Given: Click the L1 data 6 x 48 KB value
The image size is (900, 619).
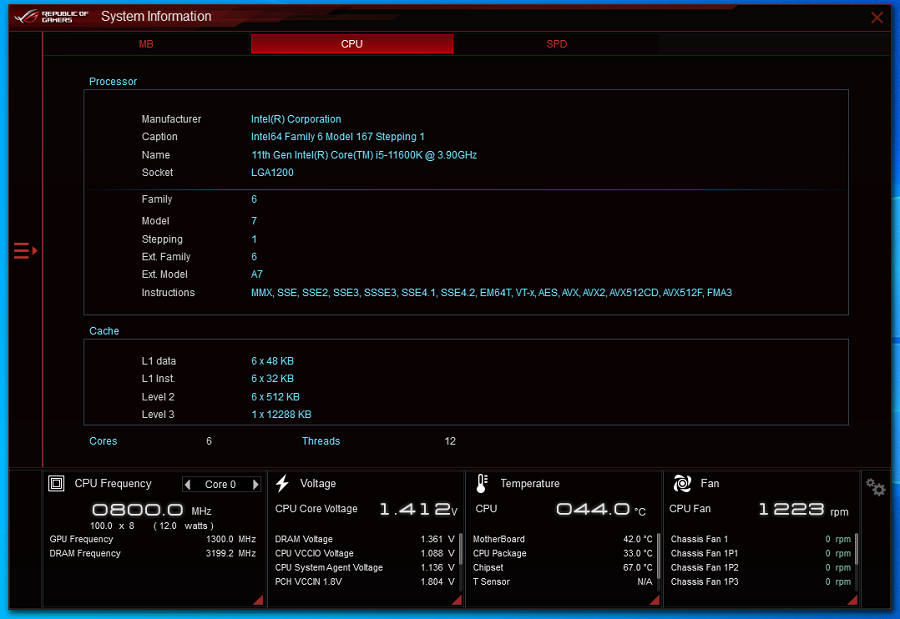Looking at the screenshot, I should tap(272, 361).
